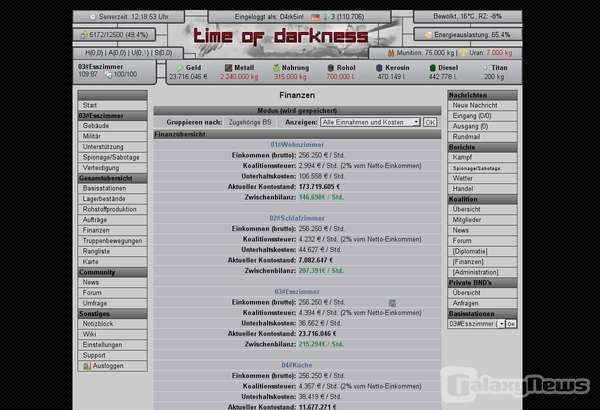Open Koalition [Finanzen]

tap(483, 262)
